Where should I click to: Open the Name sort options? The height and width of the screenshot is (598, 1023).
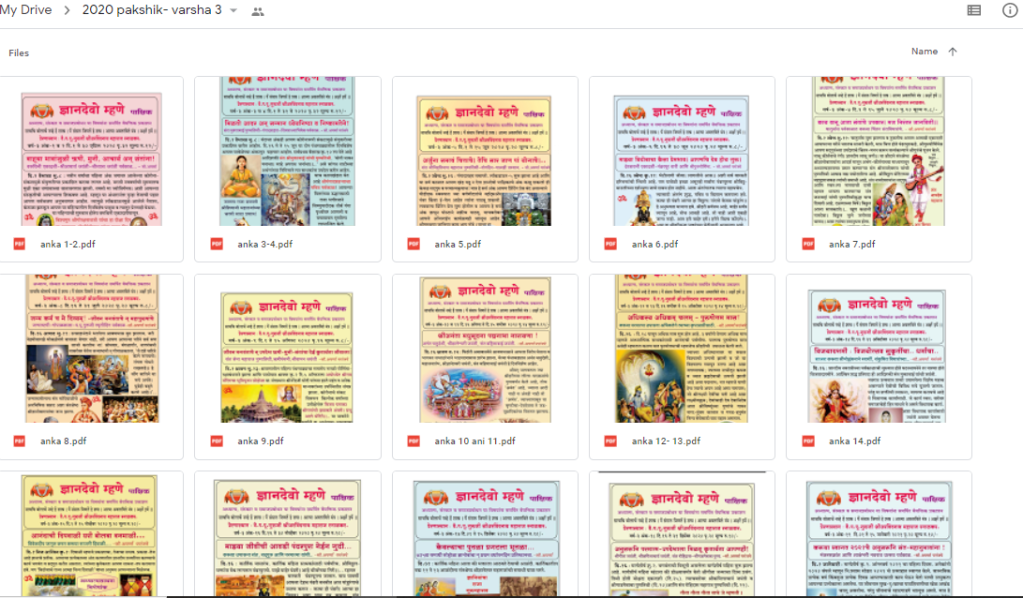point(924,52)
